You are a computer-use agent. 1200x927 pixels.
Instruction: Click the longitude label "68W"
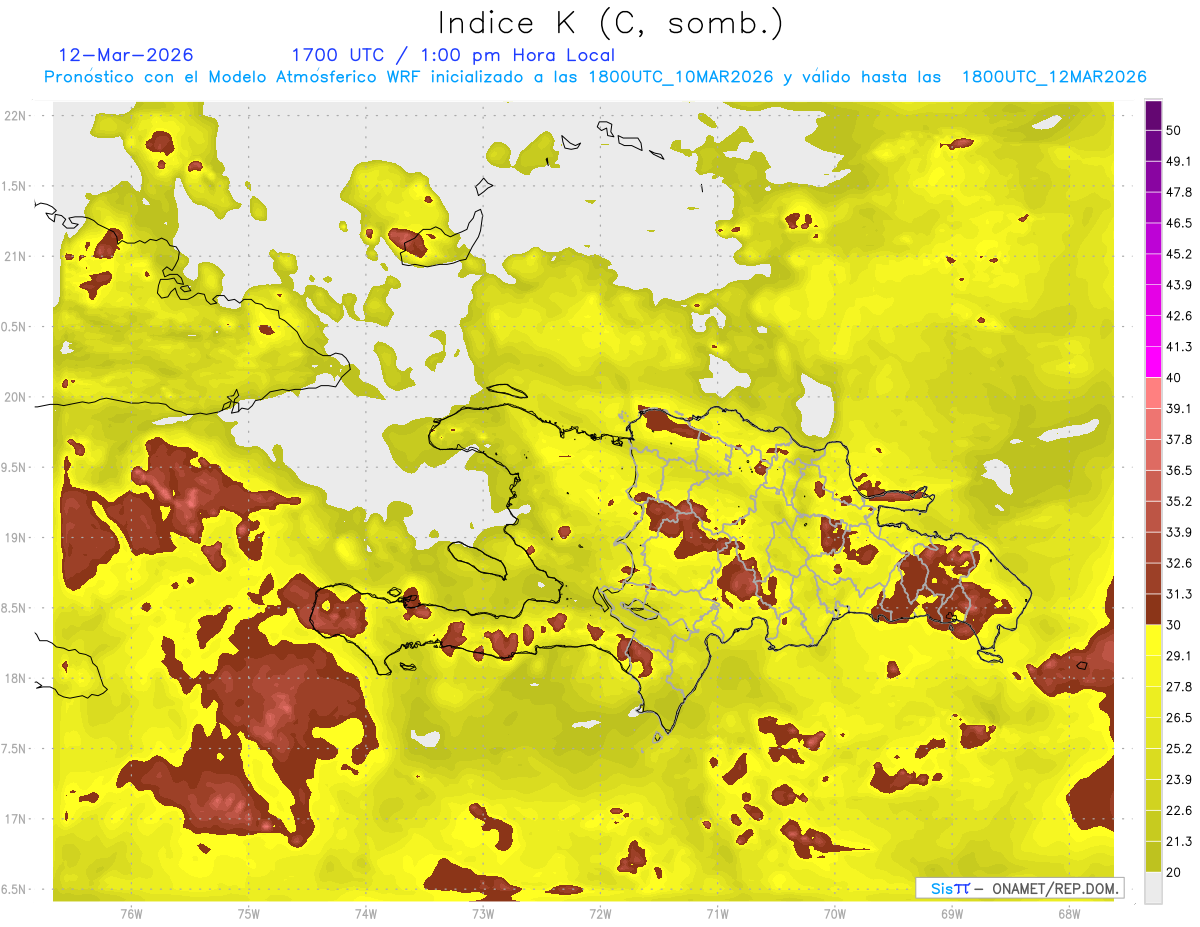[1068, 913]
